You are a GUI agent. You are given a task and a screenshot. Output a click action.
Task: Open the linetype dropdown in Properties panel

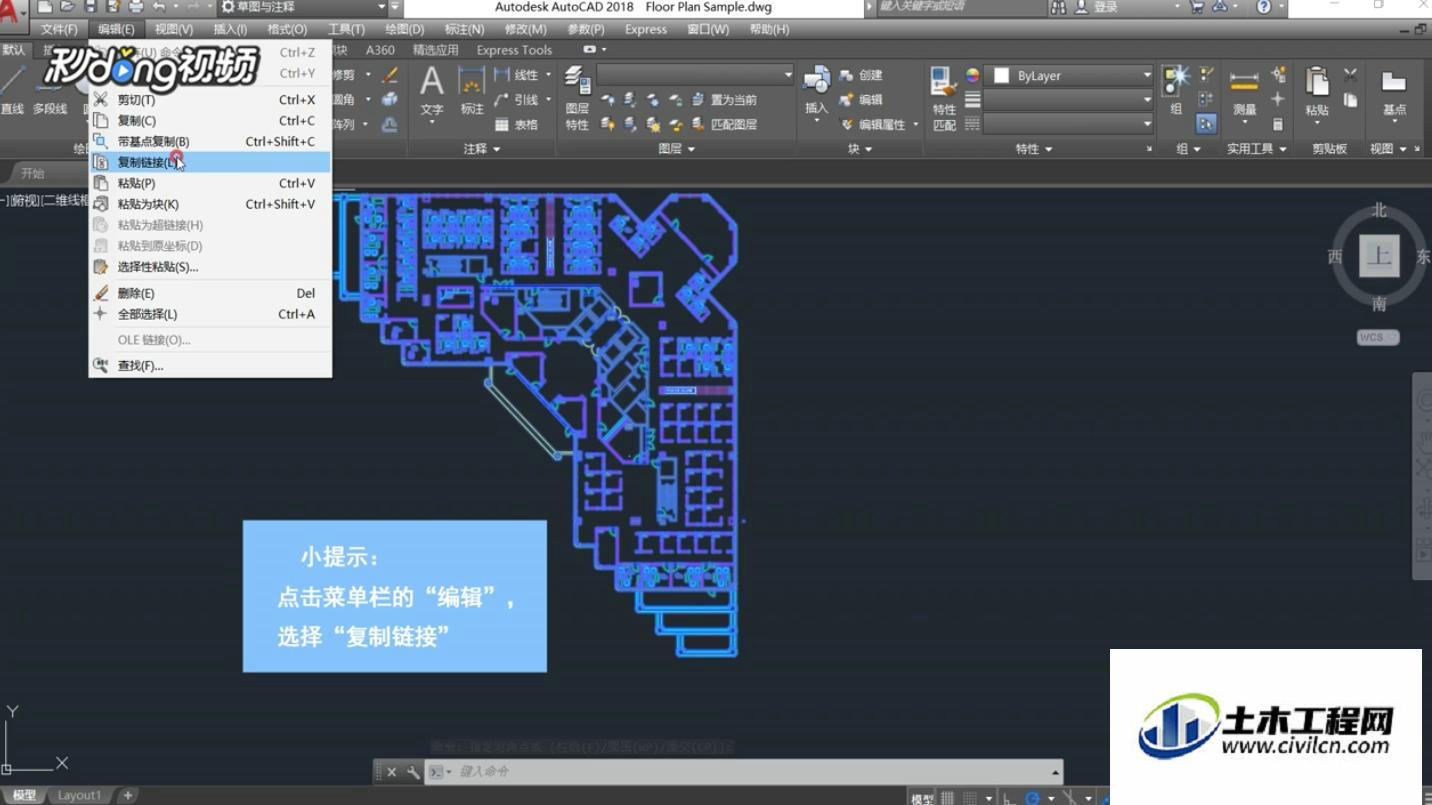1069,124
